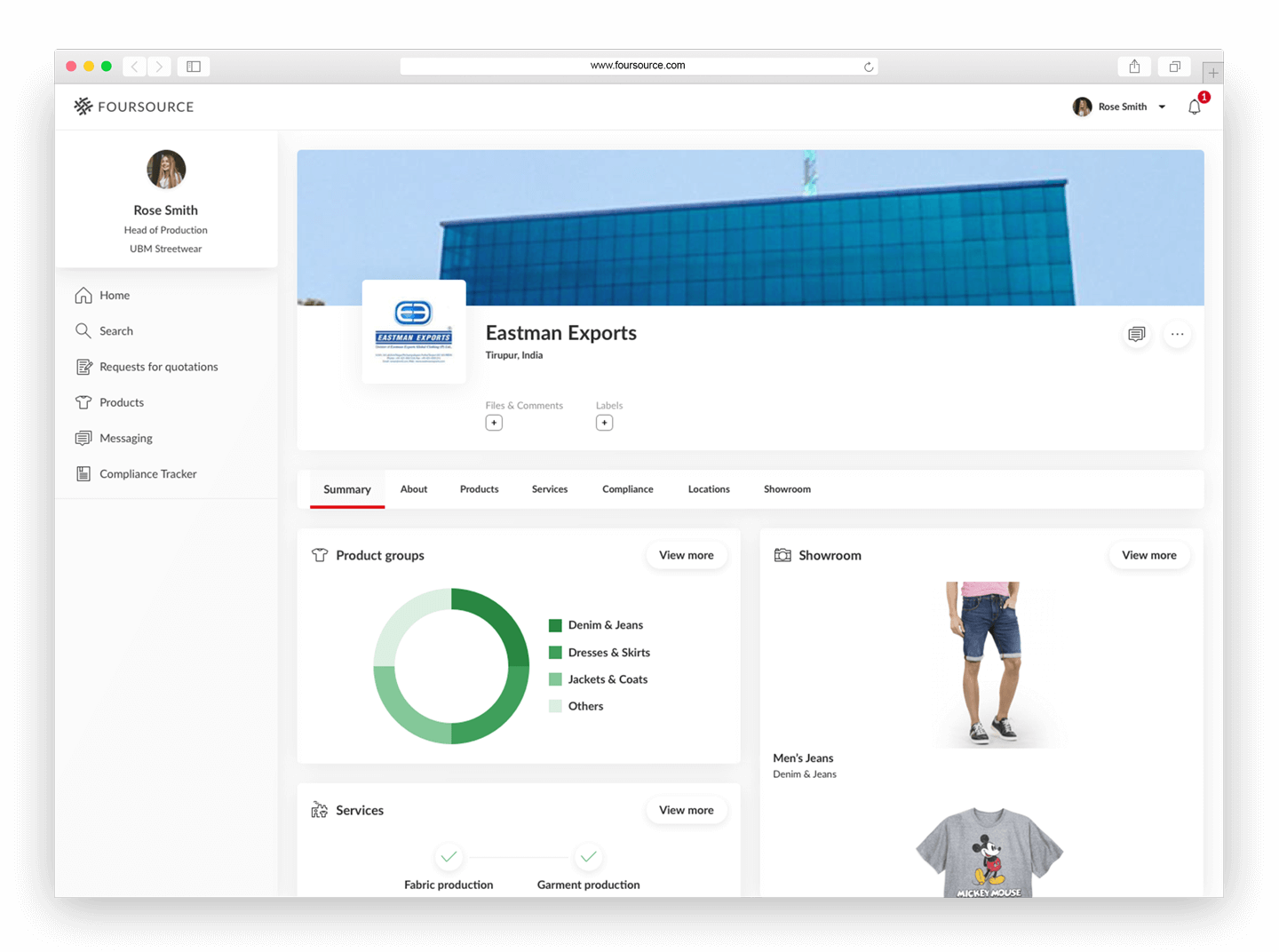Open the Compliance Tracker
1279x952 pixels.
[x=147, y=473]
